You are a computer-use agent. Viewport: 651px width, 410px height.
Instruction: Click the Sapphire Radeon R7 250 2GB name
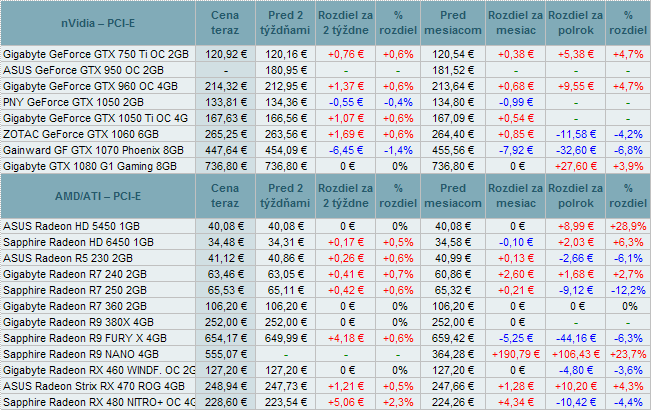(x=75, y=290)
